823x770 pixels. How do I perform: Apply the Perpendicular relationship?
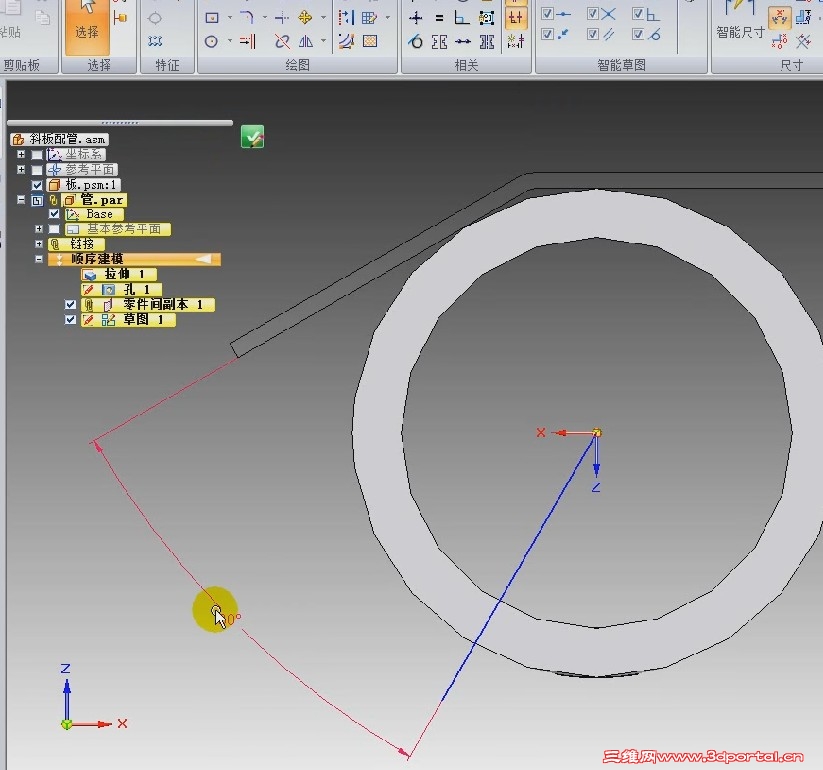point(462,18)
